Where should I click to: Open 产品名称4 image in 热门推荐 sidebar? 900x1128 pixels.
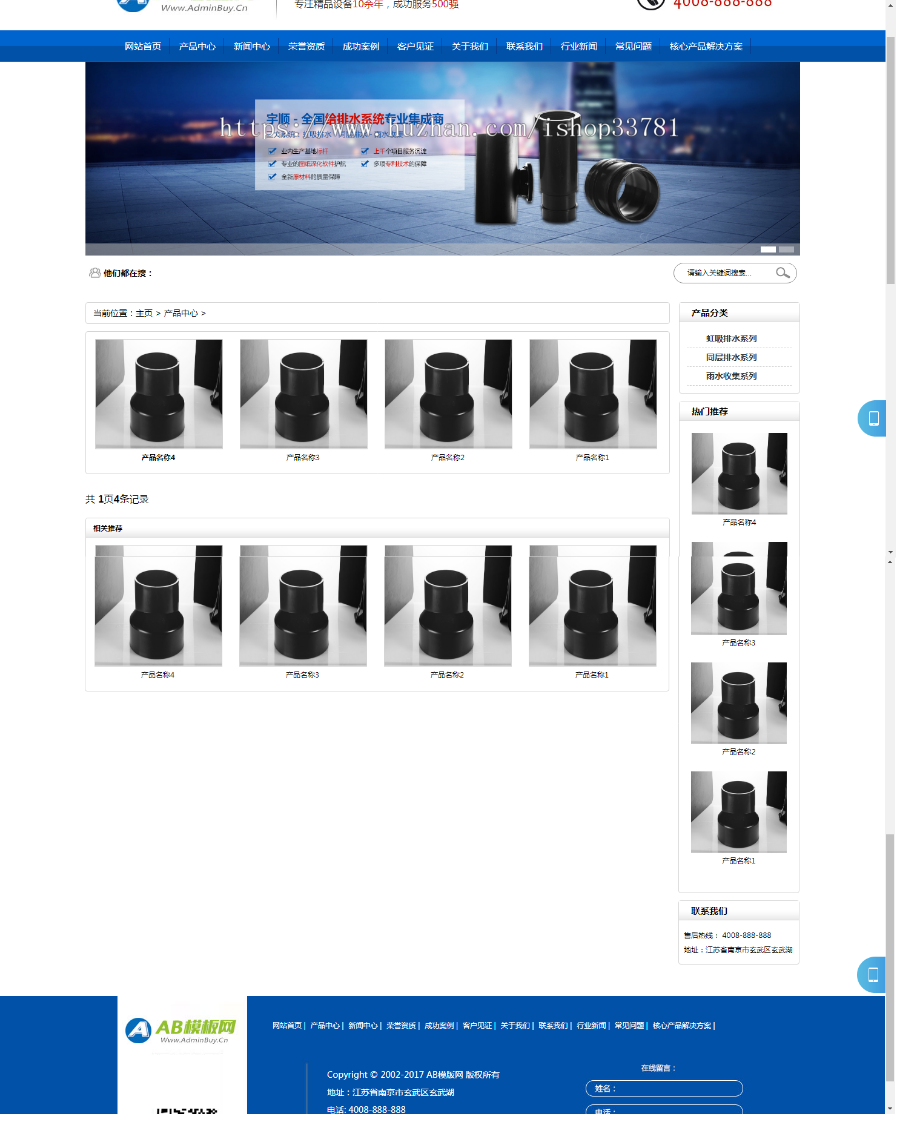(739, 473)
